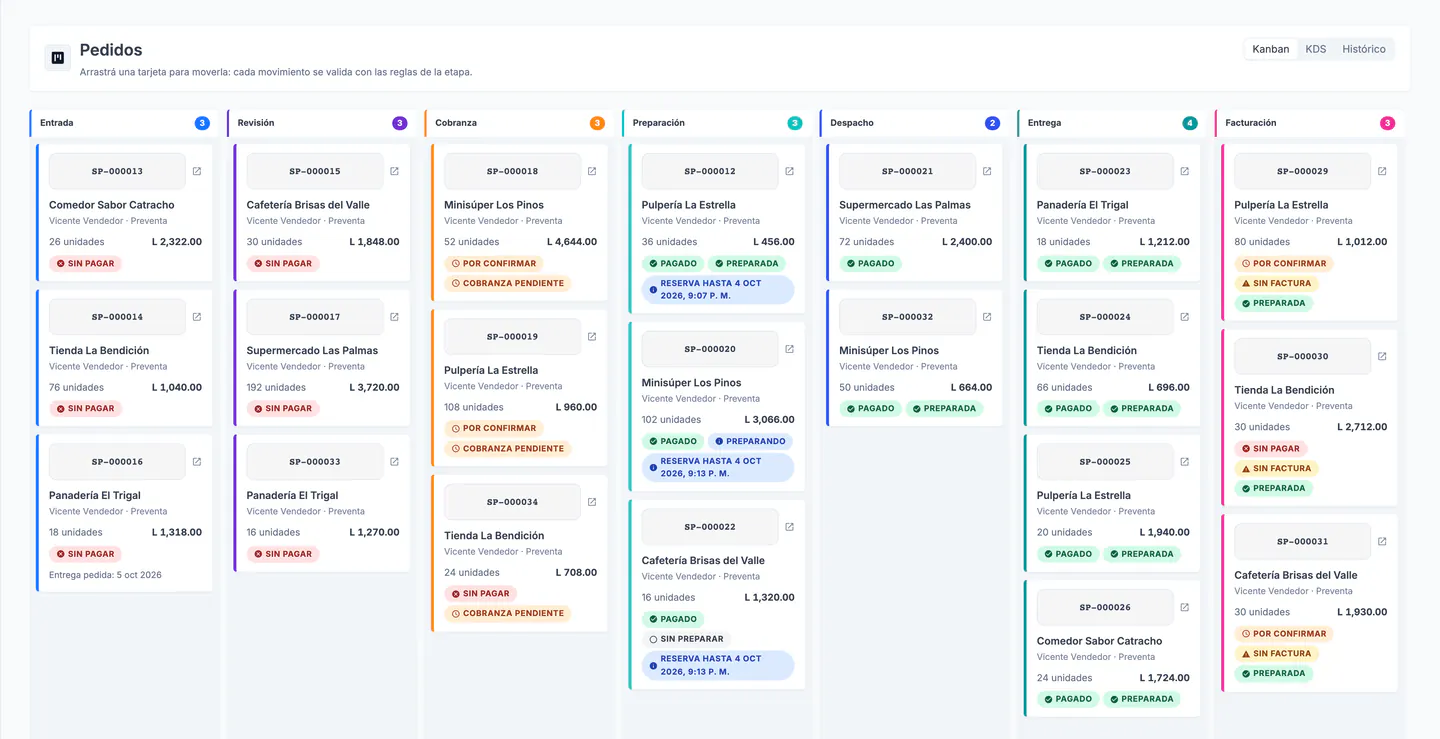This screenshot has height=739, width=1440.
Task: Click SIN FACTURA badge on the SP-000030 card
Action: pos(1276,468)
